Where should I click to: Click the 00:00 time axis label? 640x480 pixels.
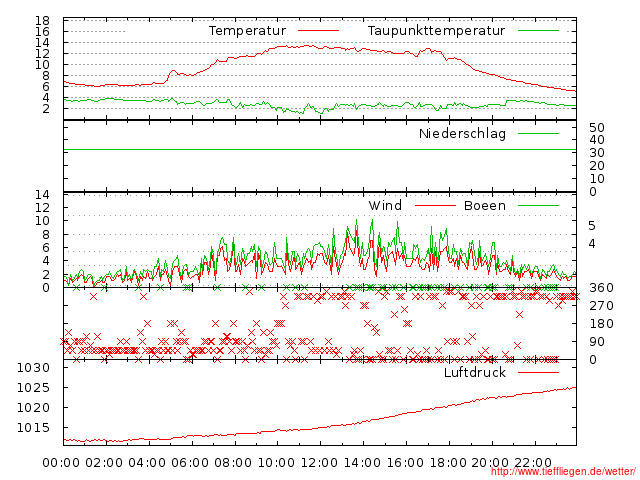click(x=61, y=462)
